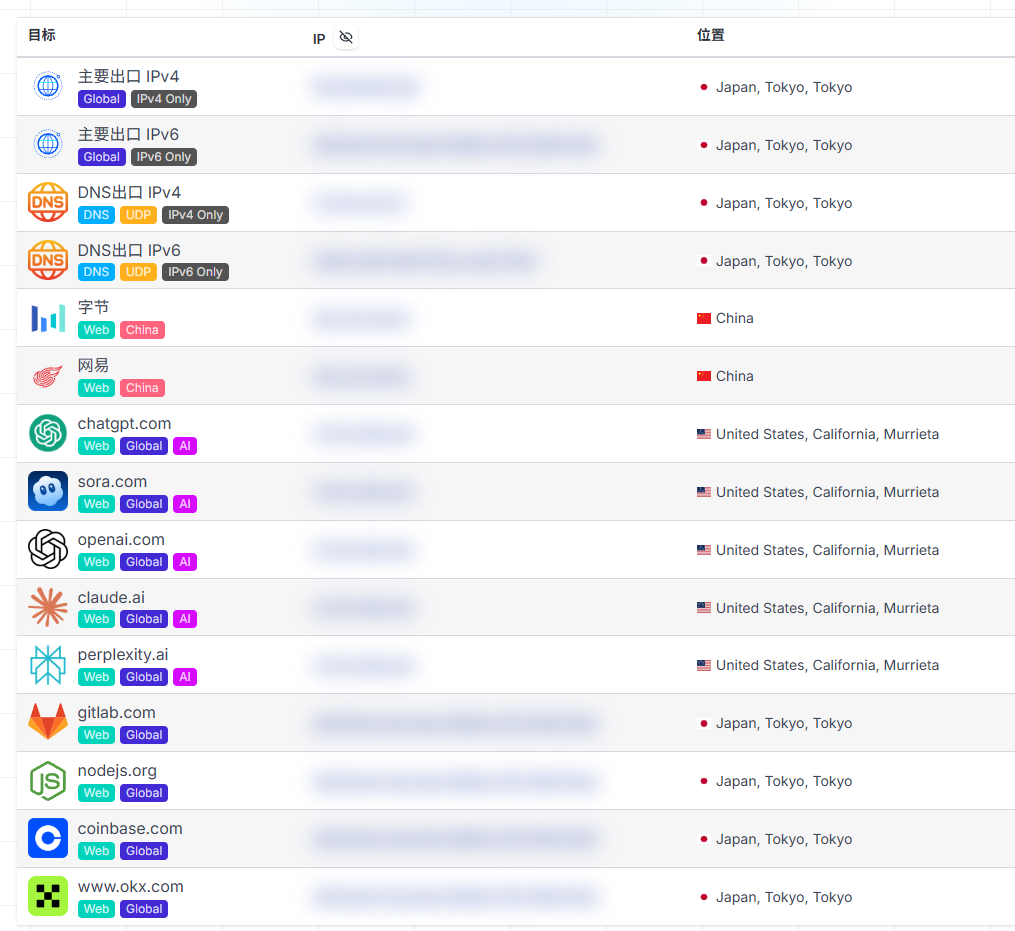The height and width of the screenshot is (931, 1015).
Task: Click blurred IP value in 字节 row
Action: click(x=361, y=319)
